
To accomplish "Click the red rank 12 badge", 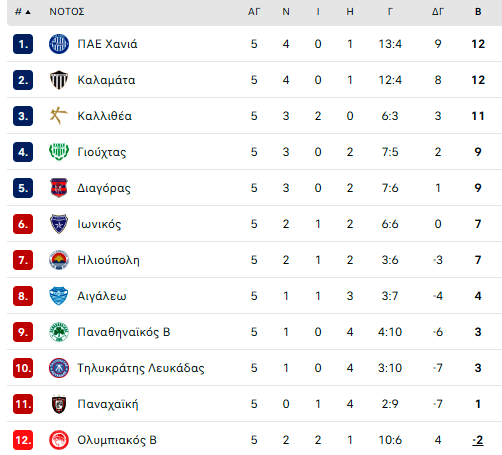I will click(x=23, y=440).
